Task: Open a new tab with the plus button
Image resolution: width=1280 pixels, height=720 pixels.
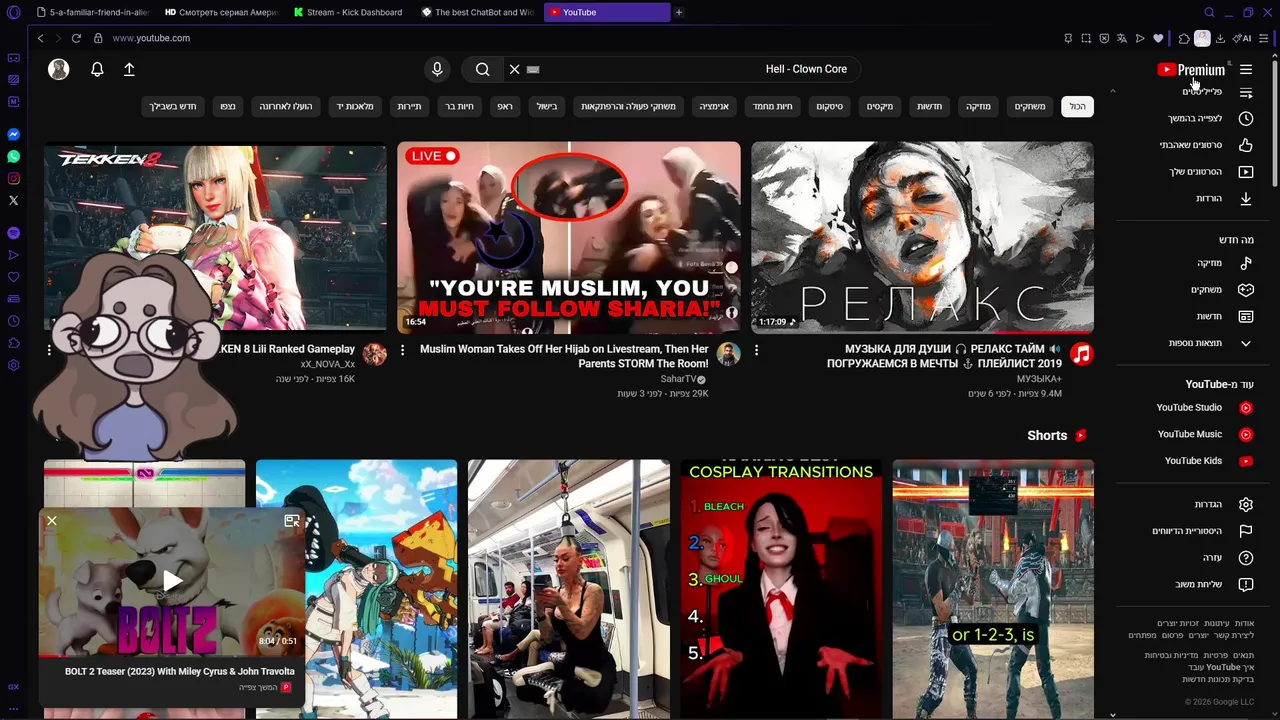Action: (x=679, y=12)
